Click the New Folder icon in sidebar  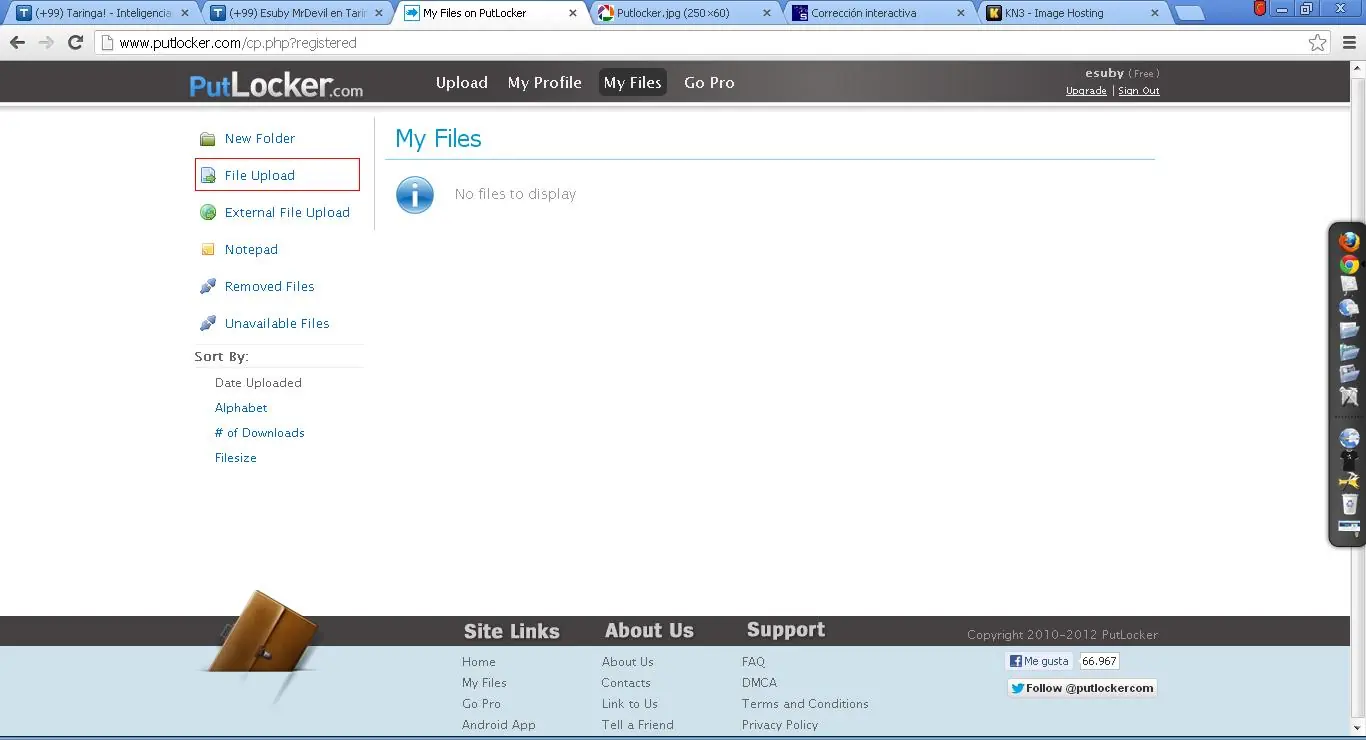coord(207,139)
